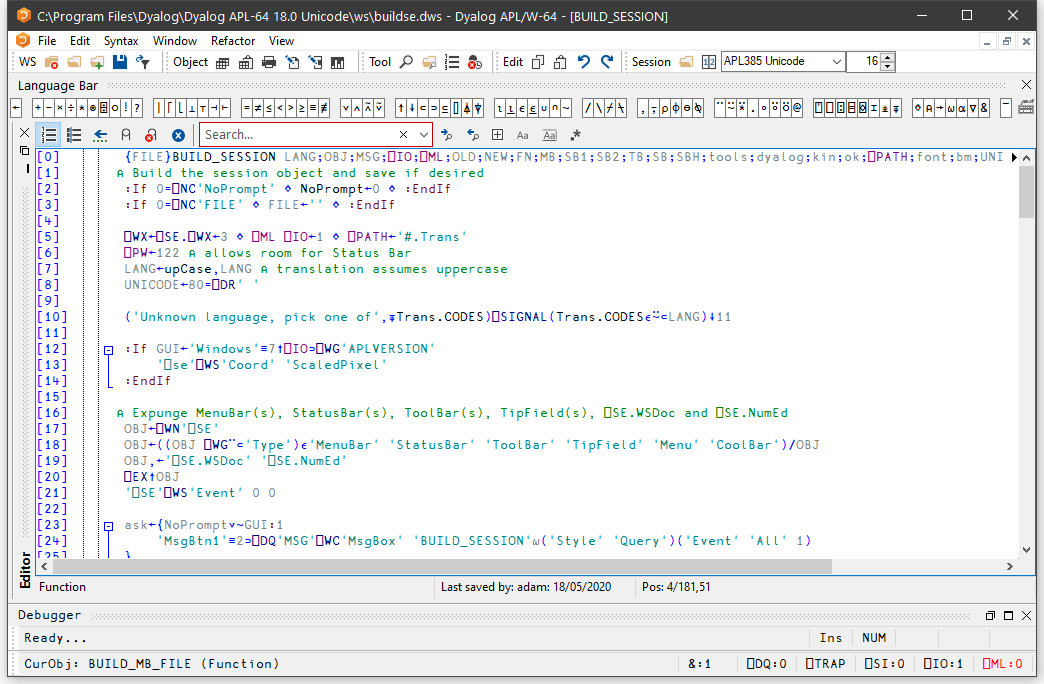
Task: Click the magnifying glass in Tool toolbar
Action: tap(406, 62)
